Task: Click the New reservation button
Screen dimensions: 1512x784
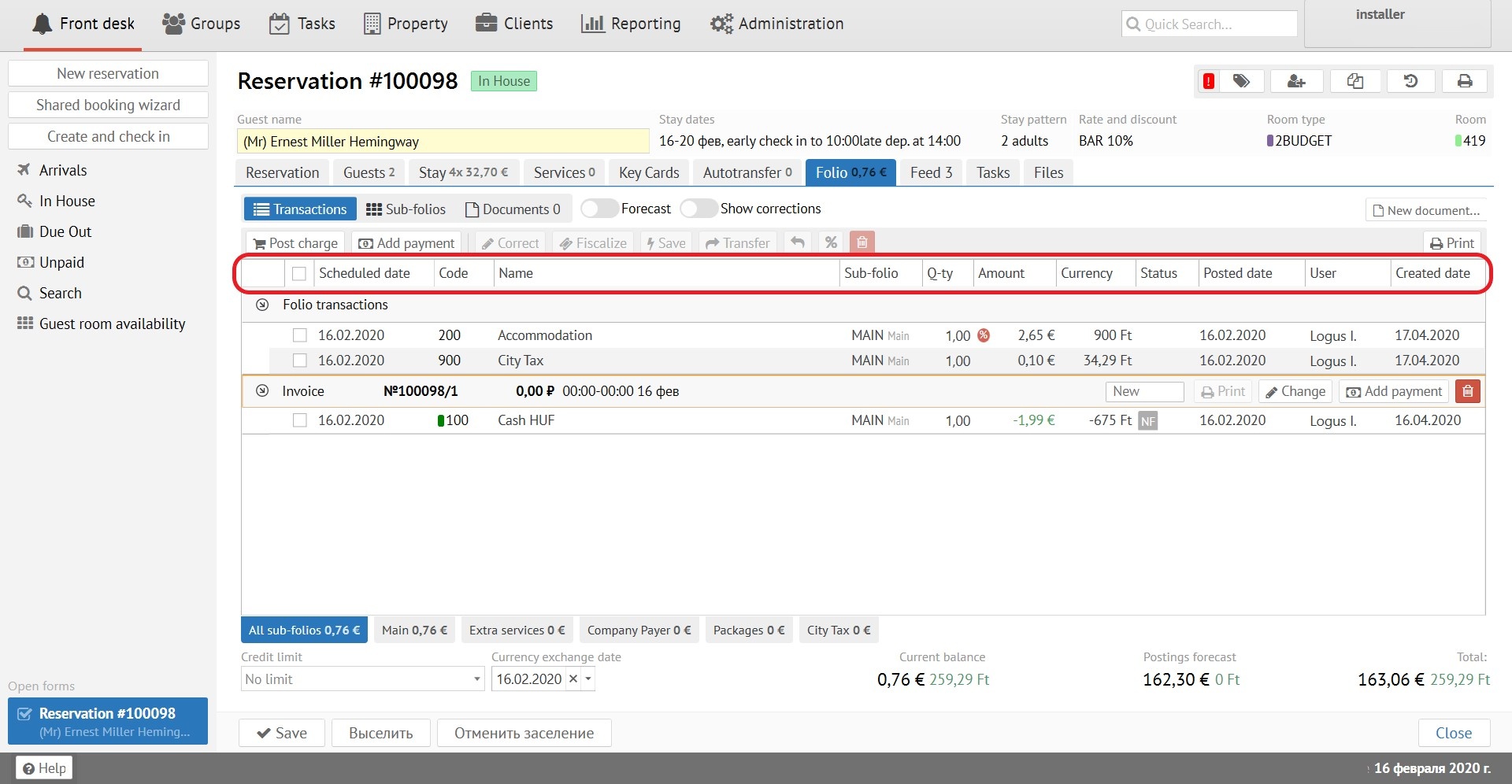Action: tap(108, 73)
